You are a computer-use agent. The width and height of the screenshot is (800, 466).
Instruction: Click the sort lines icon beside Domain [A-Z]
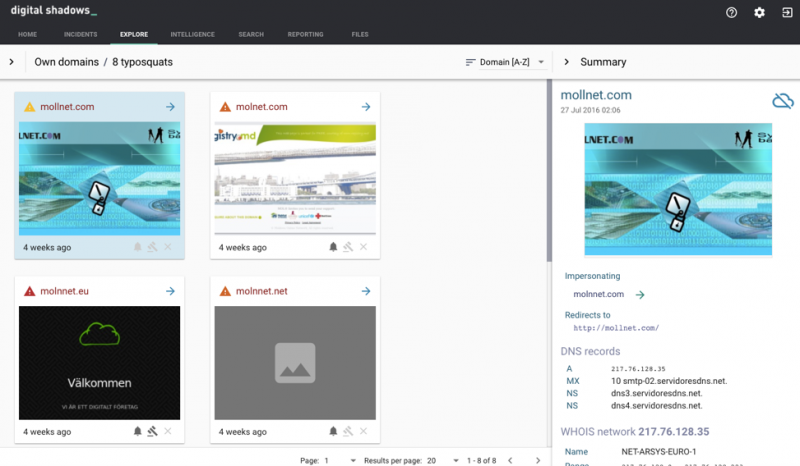(470, 62)
